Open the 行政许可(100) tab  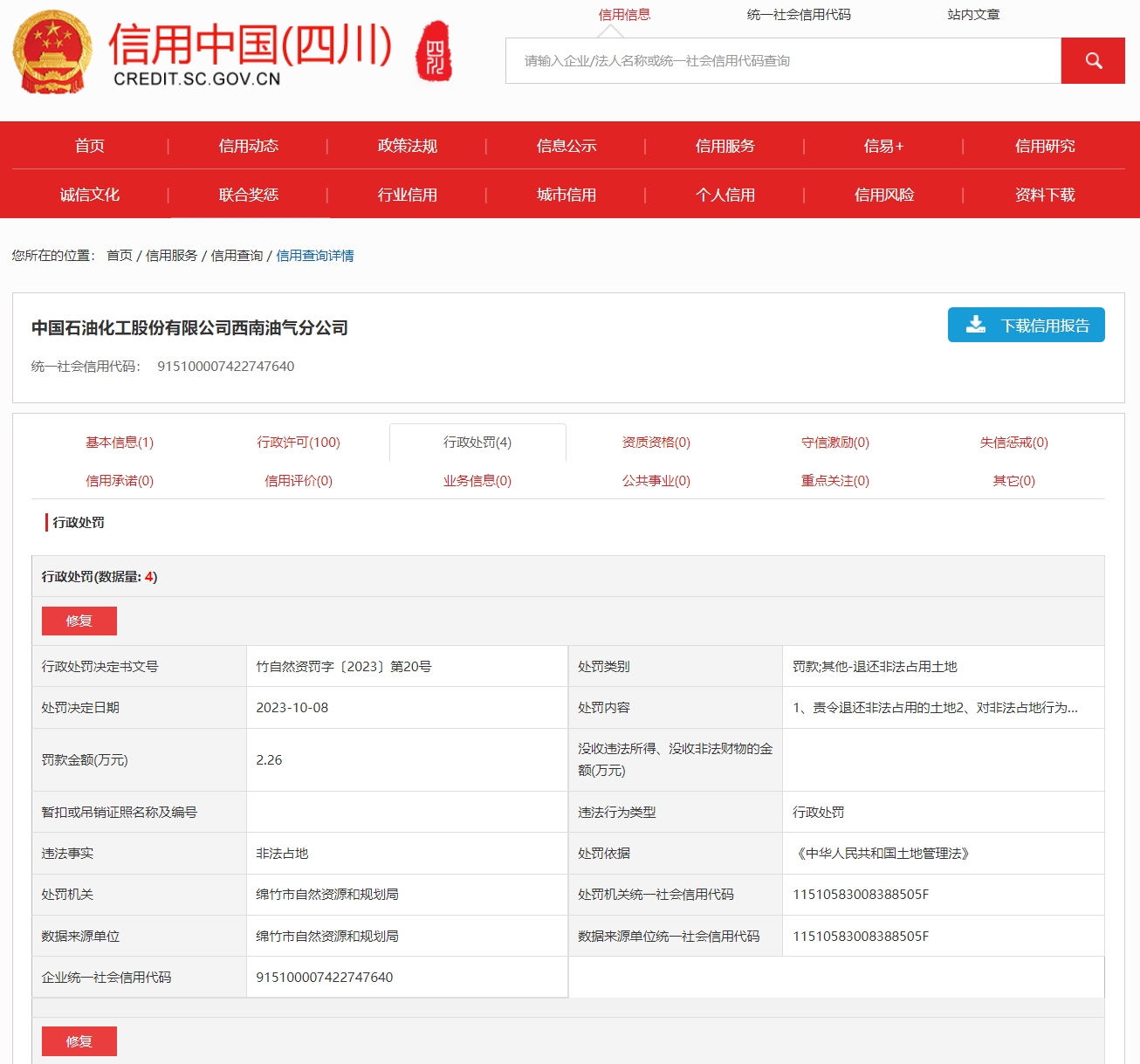tap(299, 443)
